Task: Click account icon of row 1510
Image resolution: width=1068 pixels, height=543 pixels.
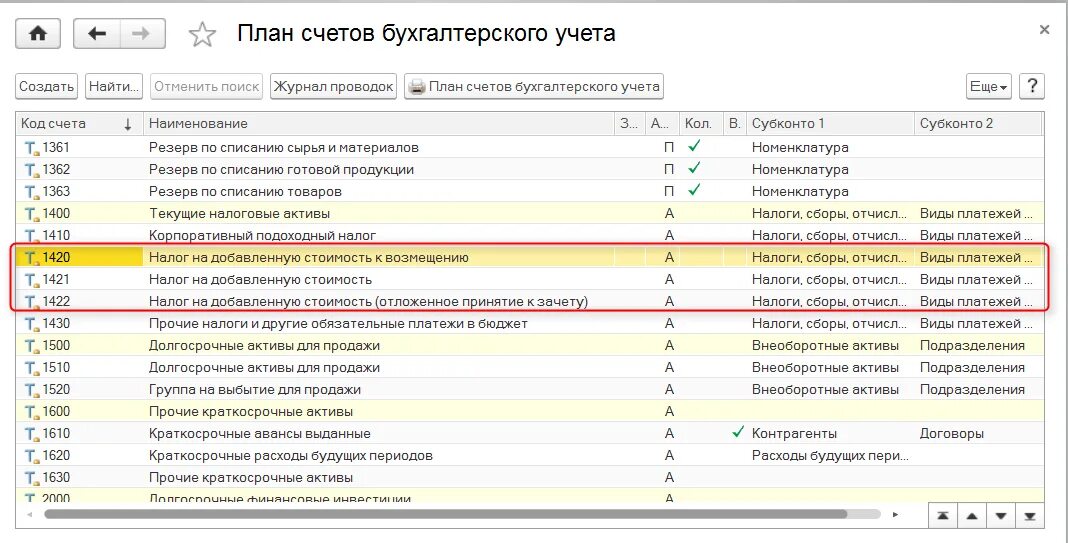Action: tap(31, 367)
